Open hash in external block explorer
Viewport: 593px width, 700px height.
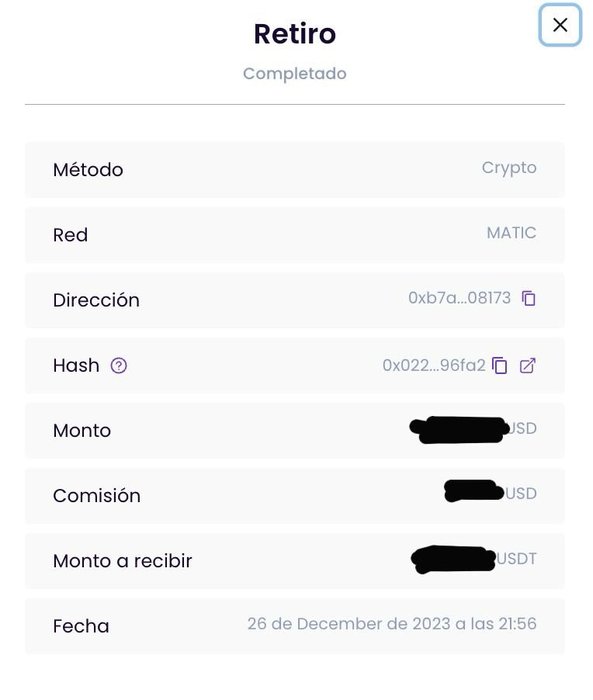528,366
